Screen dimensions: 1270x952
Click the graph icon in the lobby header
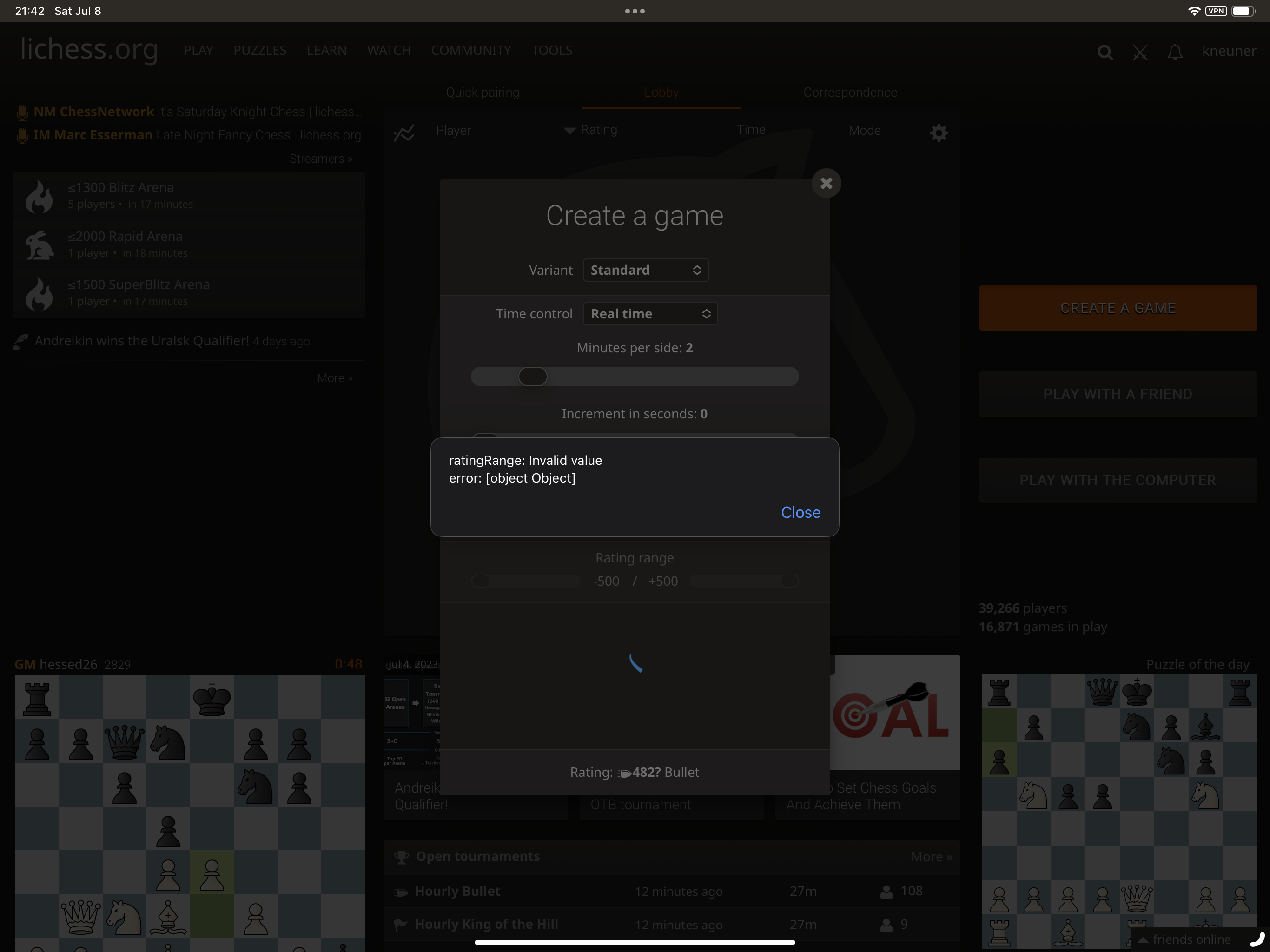404,132
